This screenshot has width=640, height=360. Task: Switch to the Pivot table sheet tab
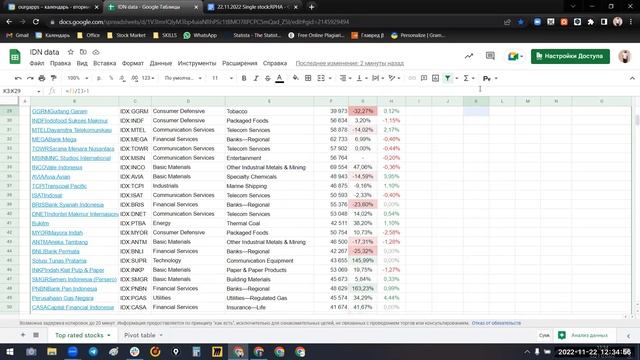[x=140, y=335]
